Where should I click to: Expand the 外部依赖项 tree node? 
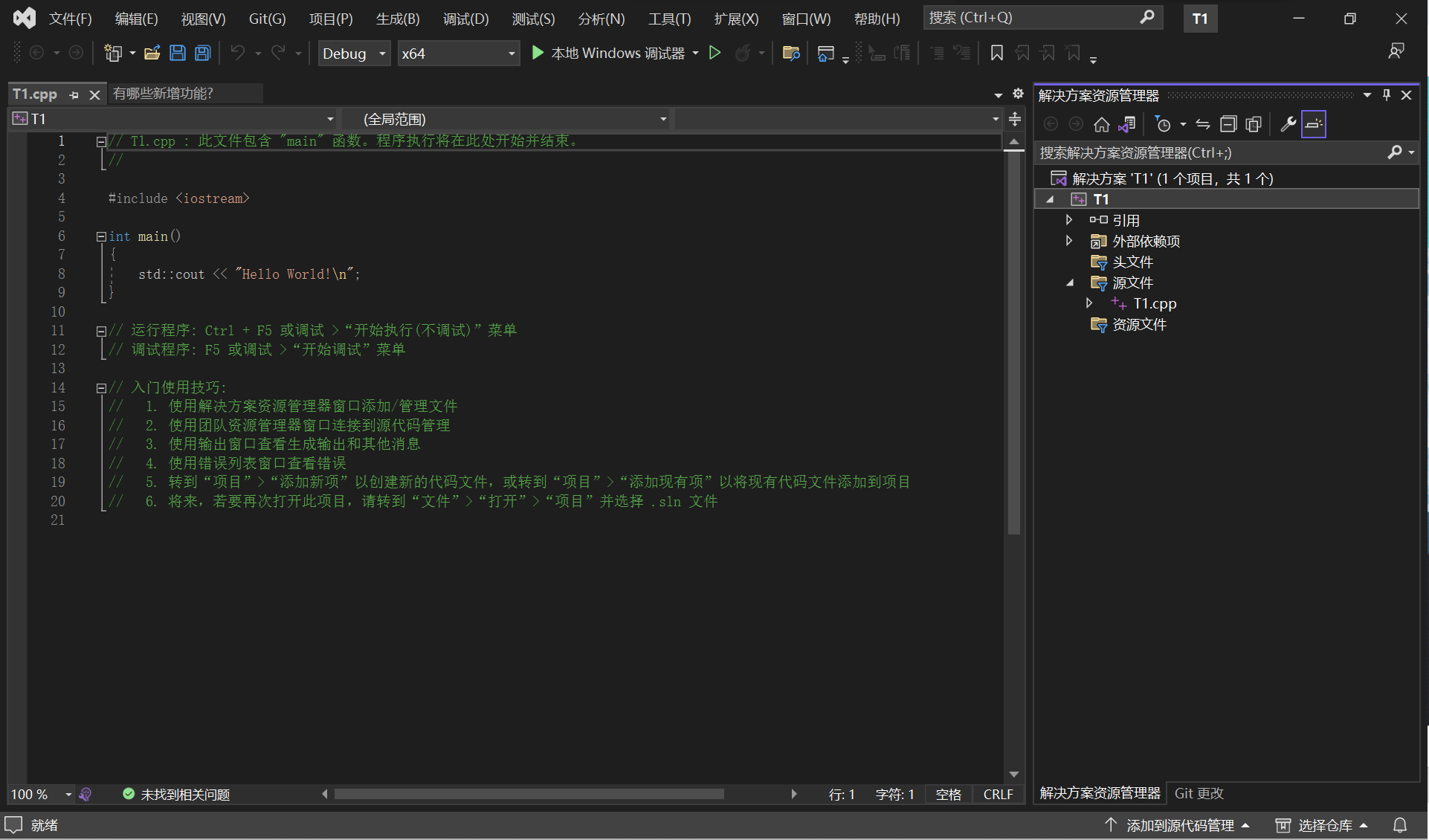click(1069, 241)
